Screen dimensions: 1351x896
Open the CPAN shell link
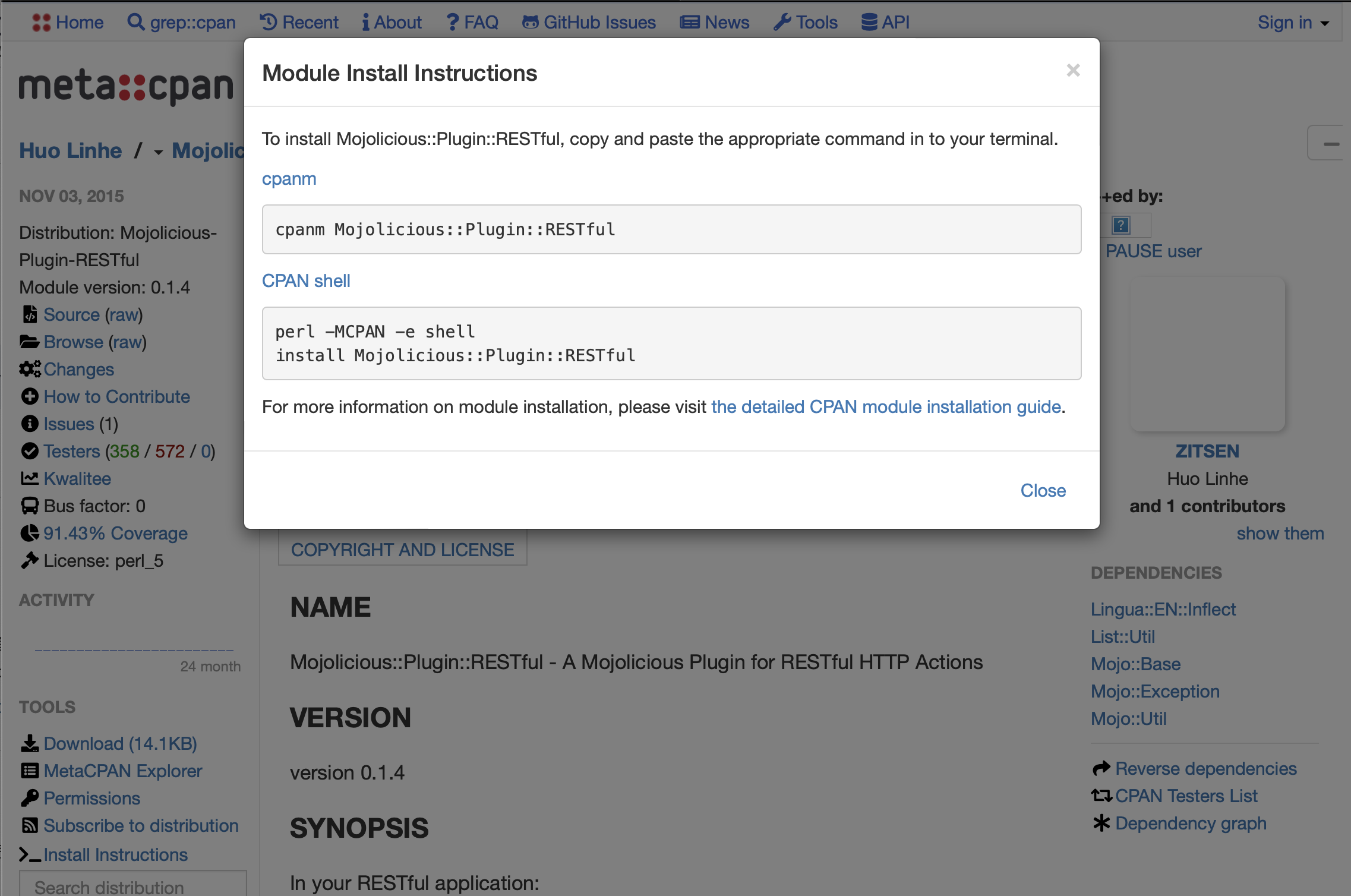(306, 281)
